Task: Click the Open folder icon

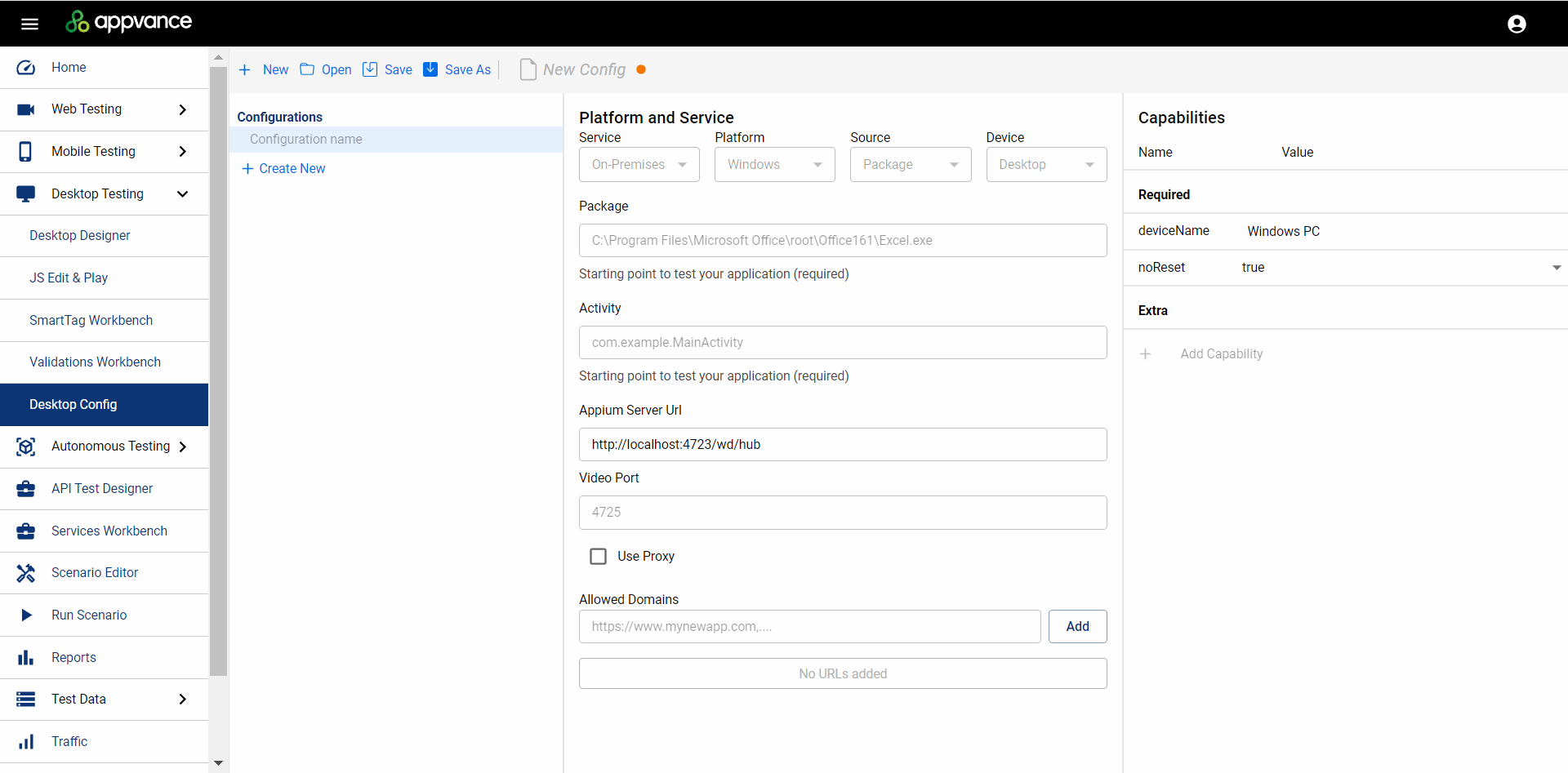Action: (307, 69)
